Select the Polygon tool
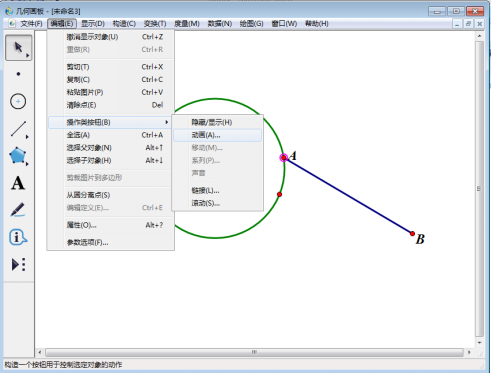Image resolution: width=492 pixels, height=373 pixels. [18, 155]
